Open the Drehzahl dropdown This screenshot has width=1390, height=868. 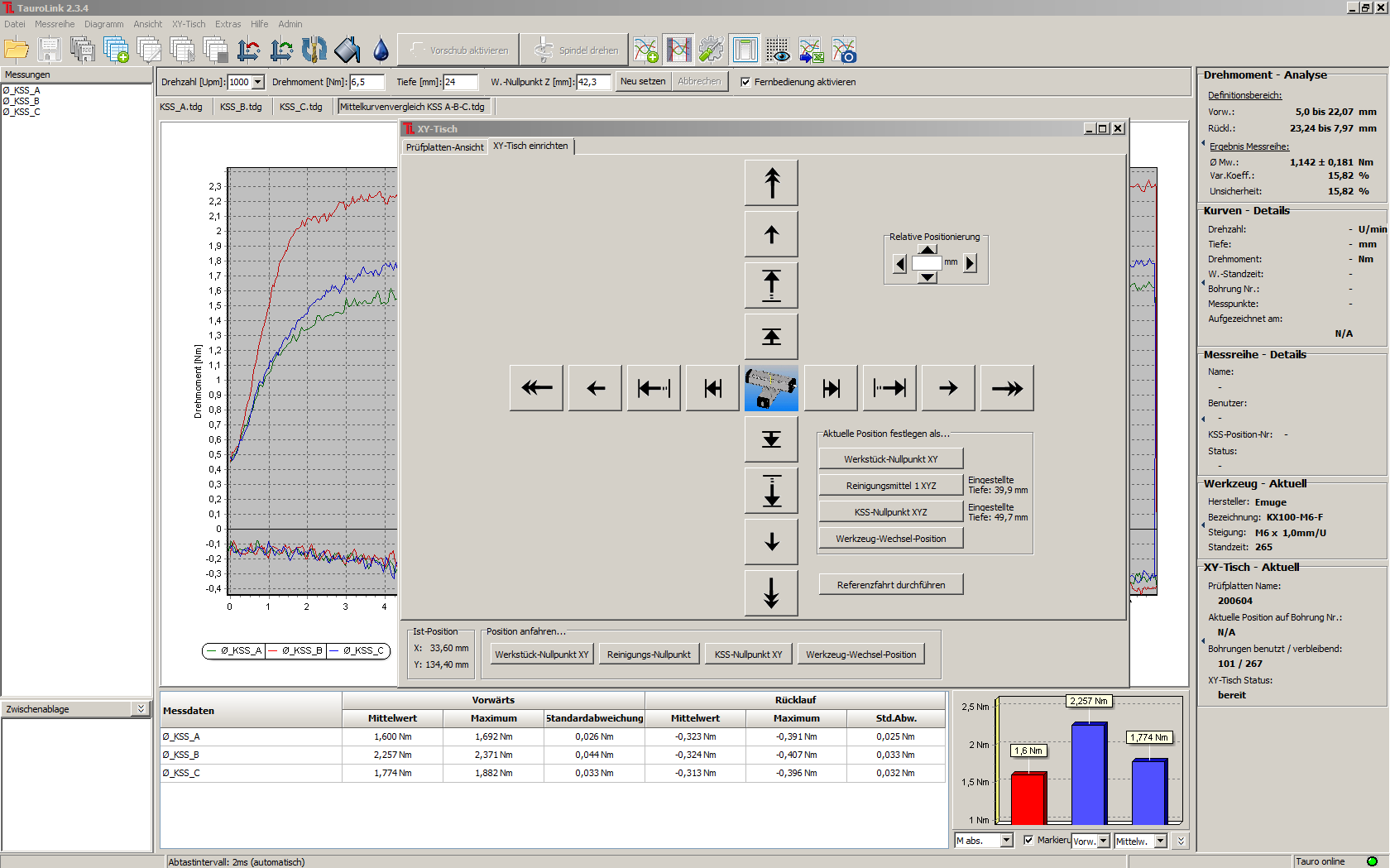[x=257, y=82]
